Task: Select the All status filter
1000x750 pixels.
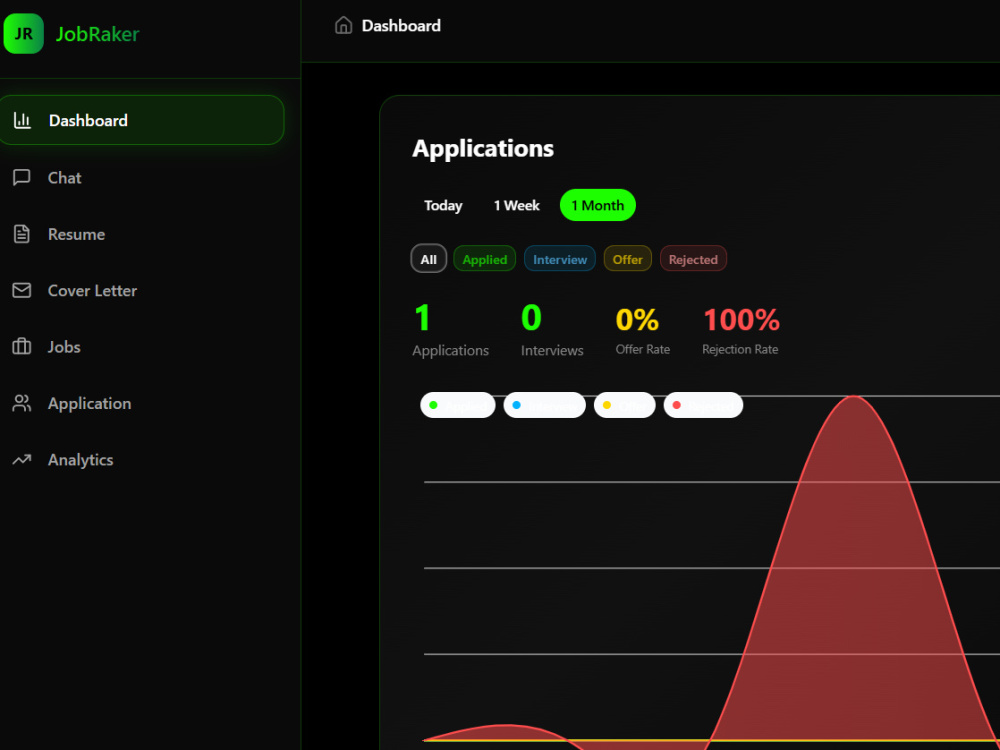Action: (x=429, y=259)
